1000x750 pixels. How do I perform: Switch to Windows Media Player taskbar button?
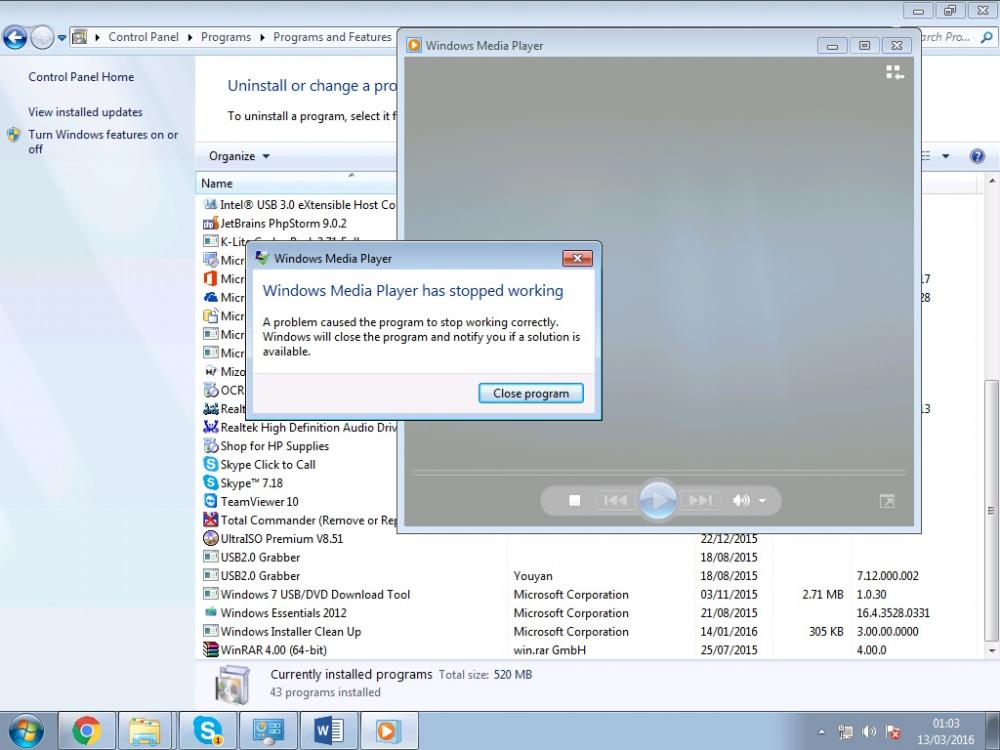click(x=388, y=731)
